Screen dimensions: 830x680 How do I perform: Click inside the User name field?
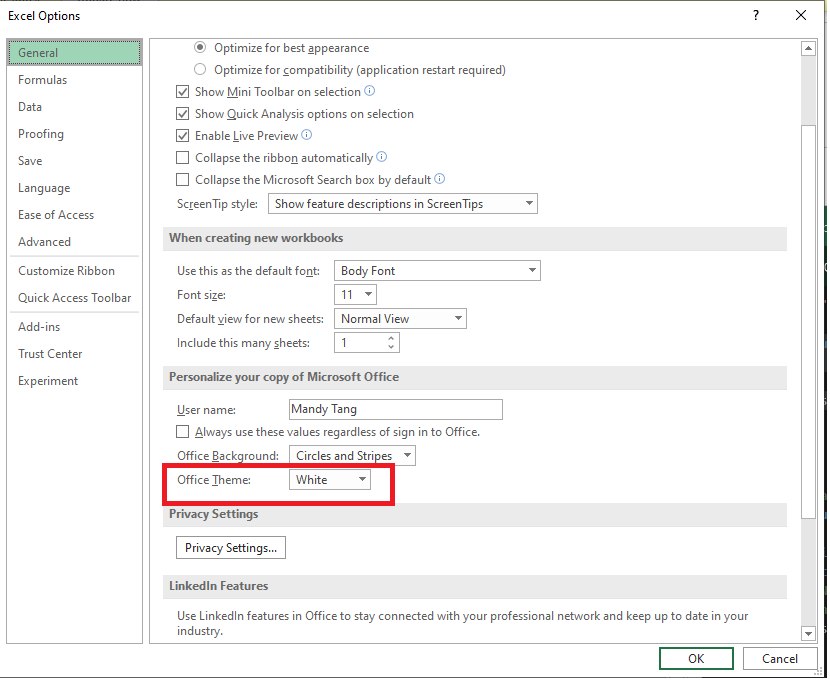395,409
